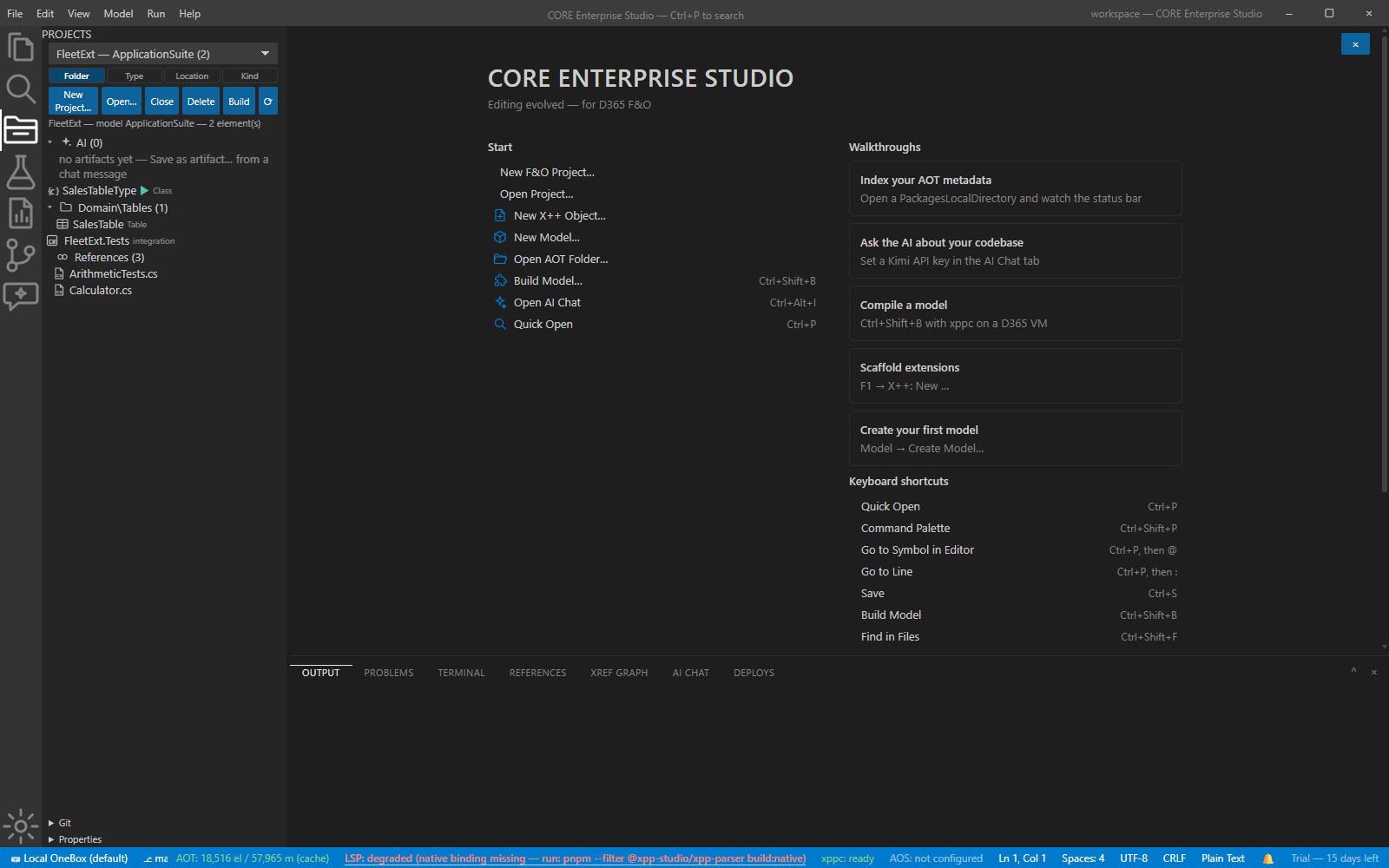Open the Compile a model walkthrough card
Viewport: 1389px width, 868px height.
click(1015, 313)
